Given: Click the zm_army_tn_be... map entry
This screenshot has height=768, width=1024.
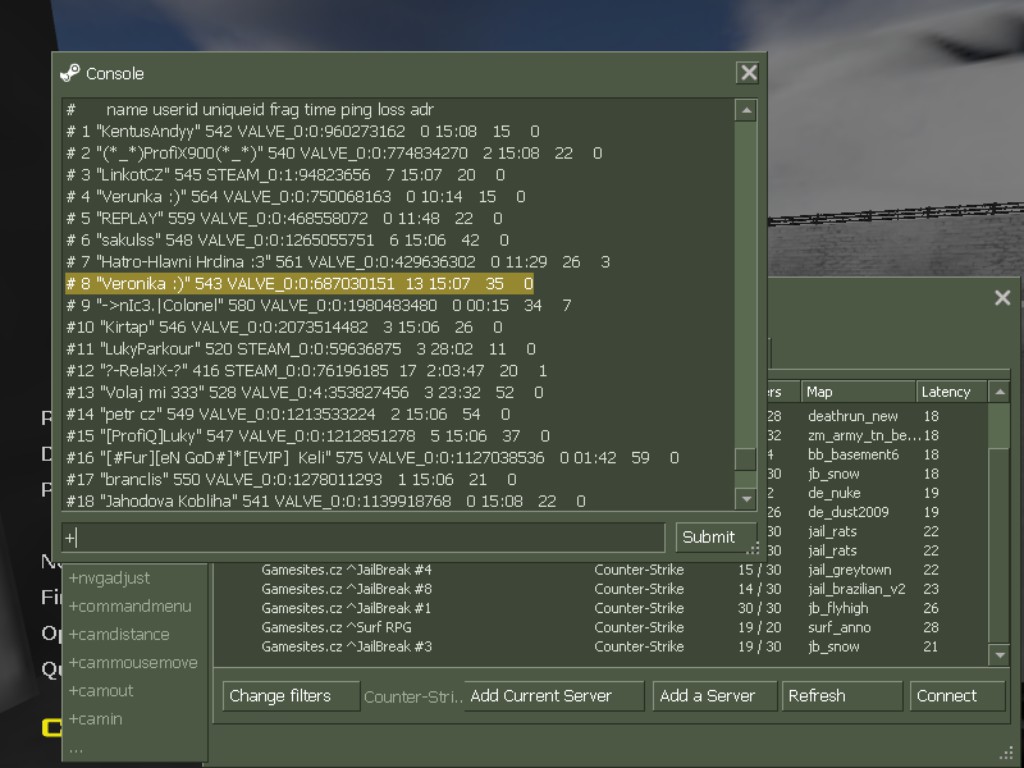Looking at the screenshot, I should click(x=864, y=435).
